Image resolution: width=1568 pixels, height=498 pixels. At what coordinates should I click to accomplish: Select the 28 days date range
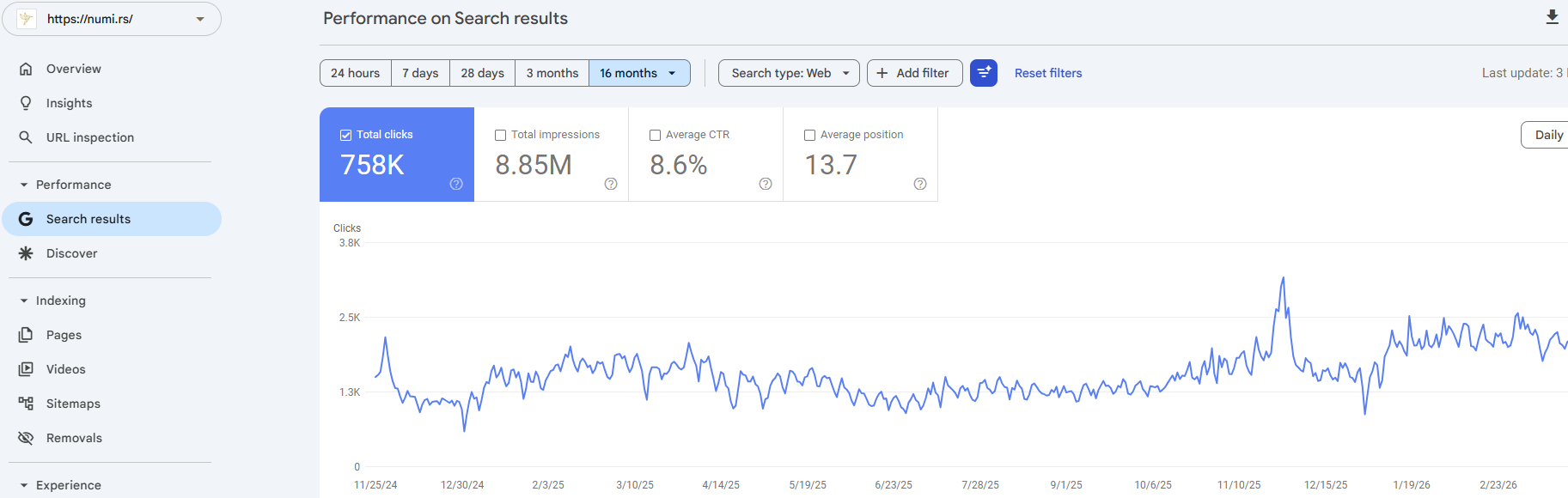[482, 73]
